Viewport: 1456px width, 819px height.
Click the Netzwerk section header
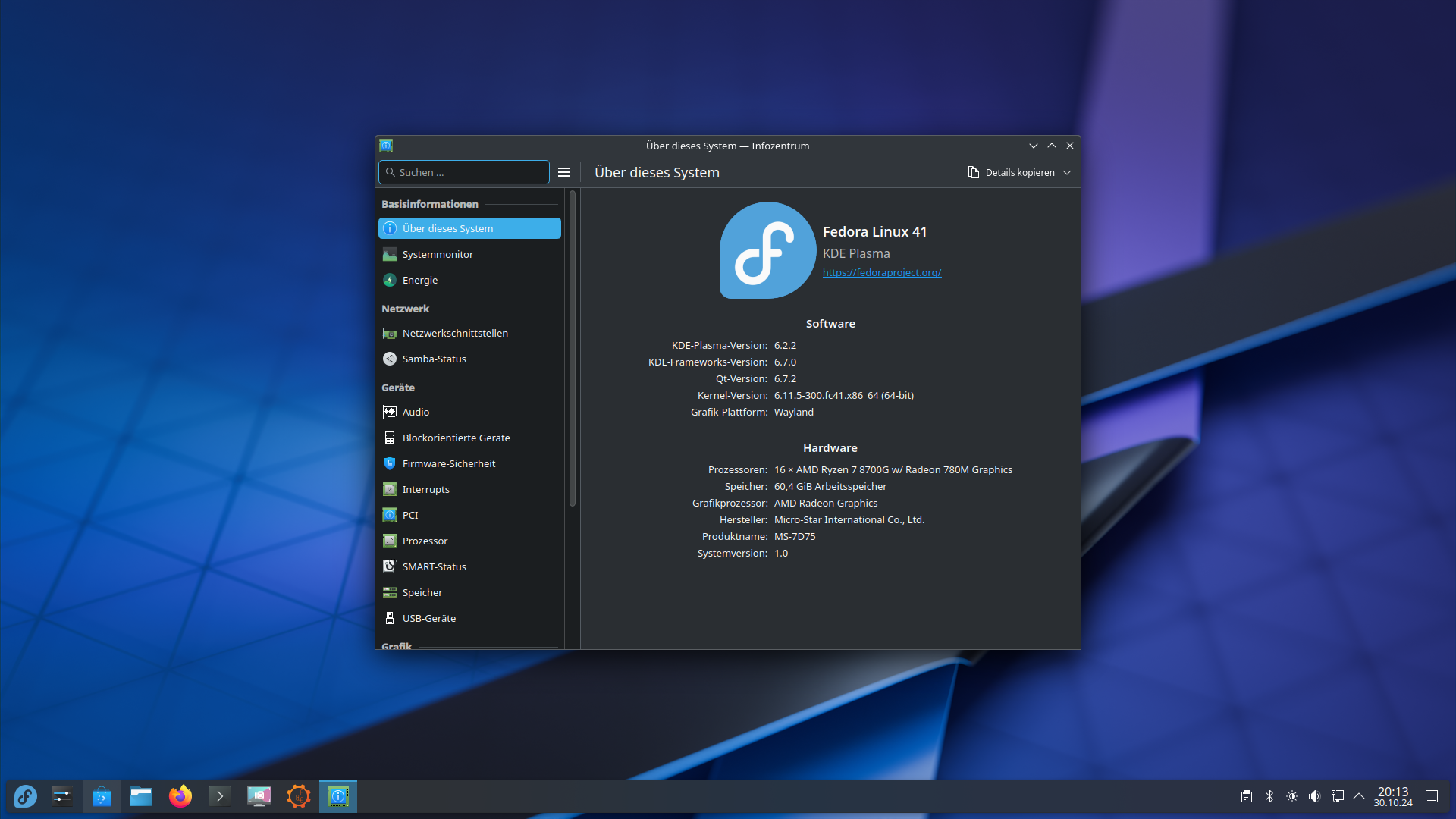[406, 309]
